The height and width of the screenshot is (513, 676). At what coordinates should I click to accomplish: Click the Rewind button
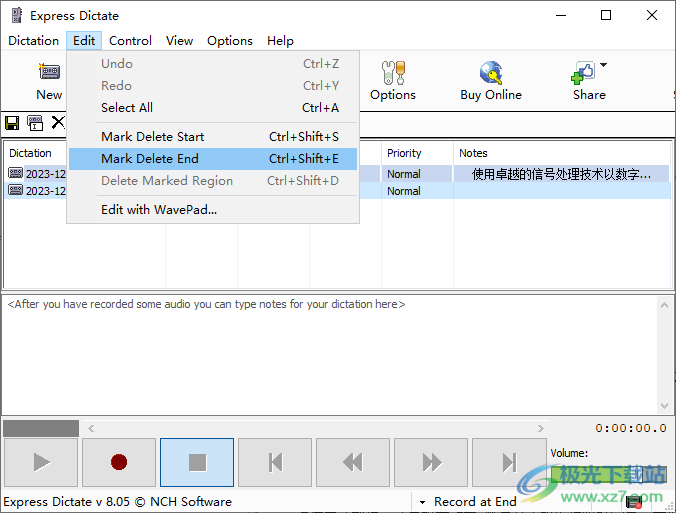click(353, 462)
